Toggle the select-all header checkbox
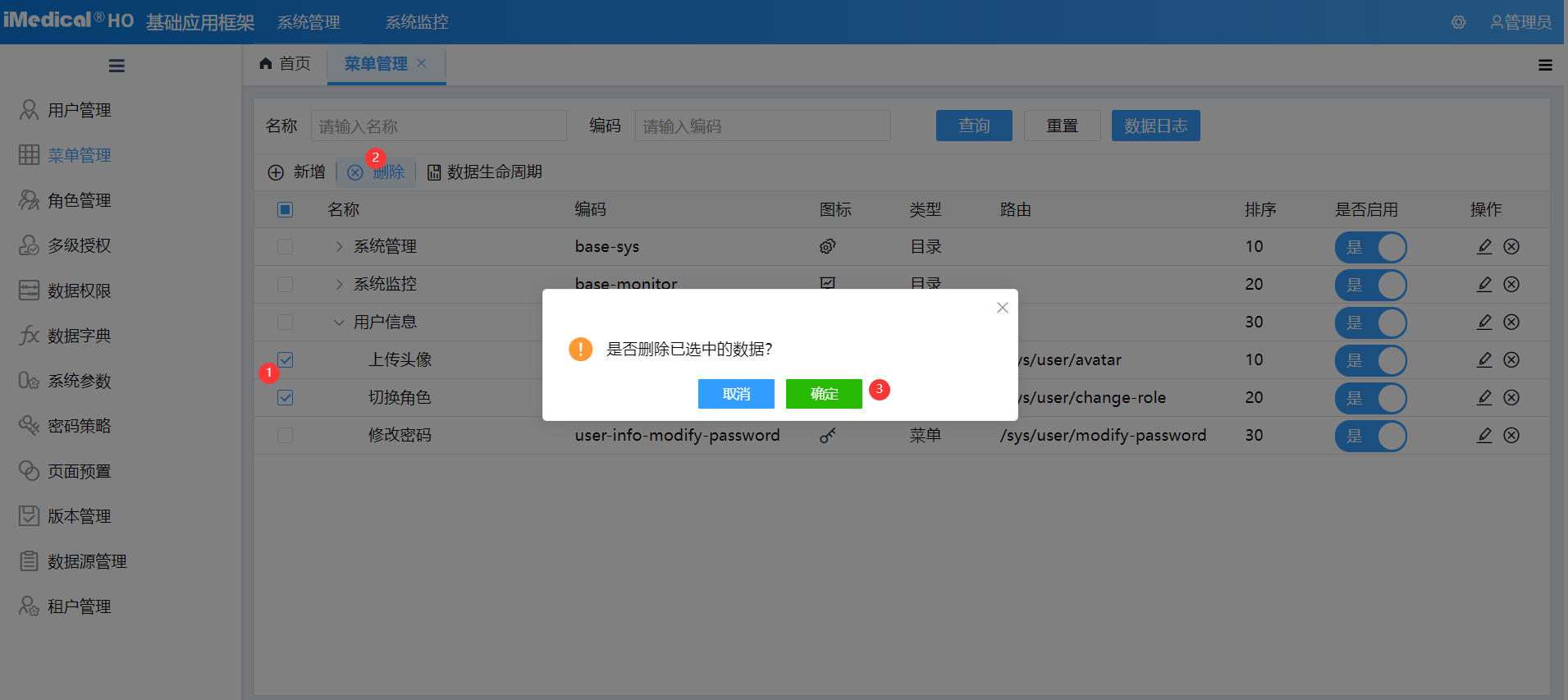The height and width of the screenshot is (700, 1568). [x=286, y=210]
